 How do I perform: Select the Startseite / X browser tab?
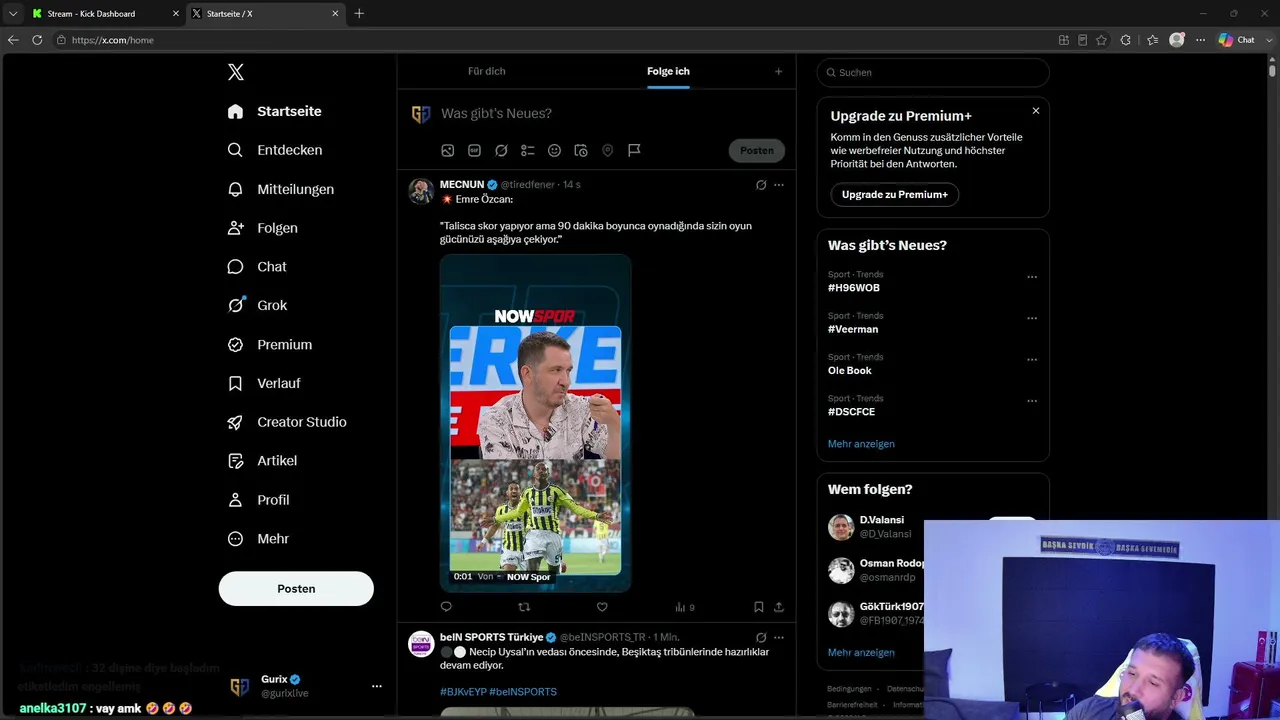[264, 14]
